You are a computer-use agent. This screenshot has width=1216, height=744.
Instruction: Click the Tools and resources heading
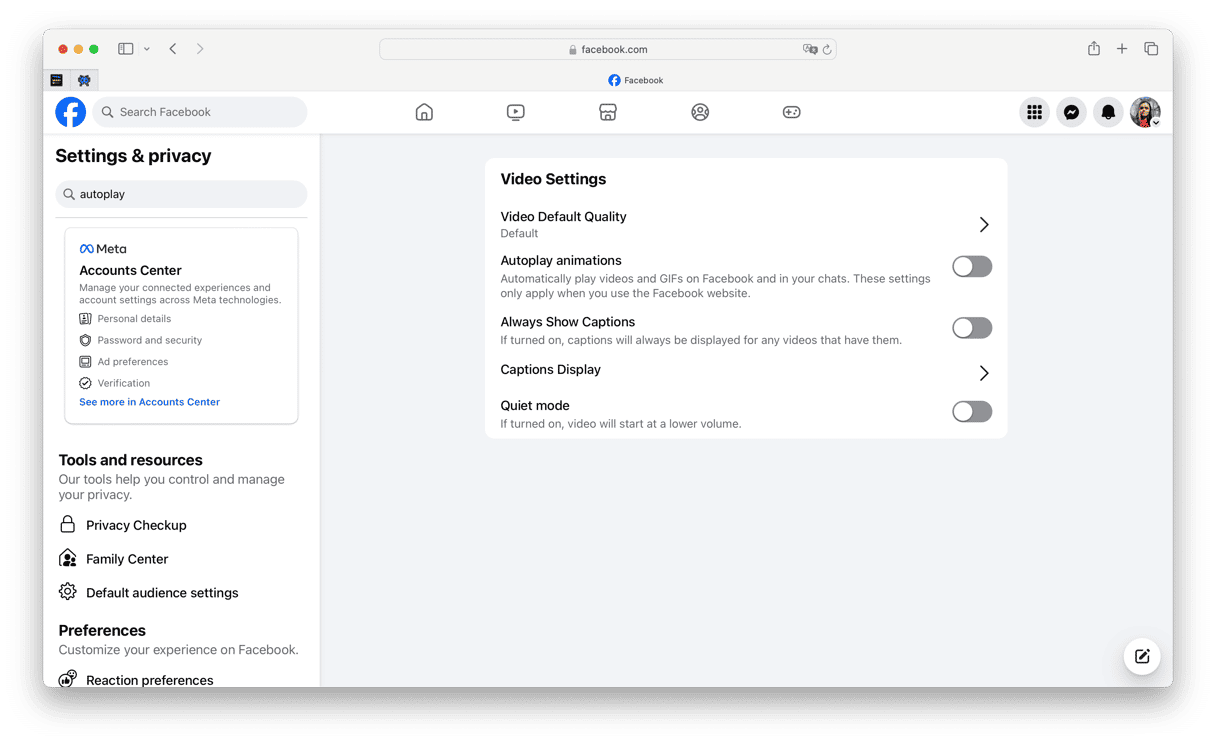coord(130,460)
